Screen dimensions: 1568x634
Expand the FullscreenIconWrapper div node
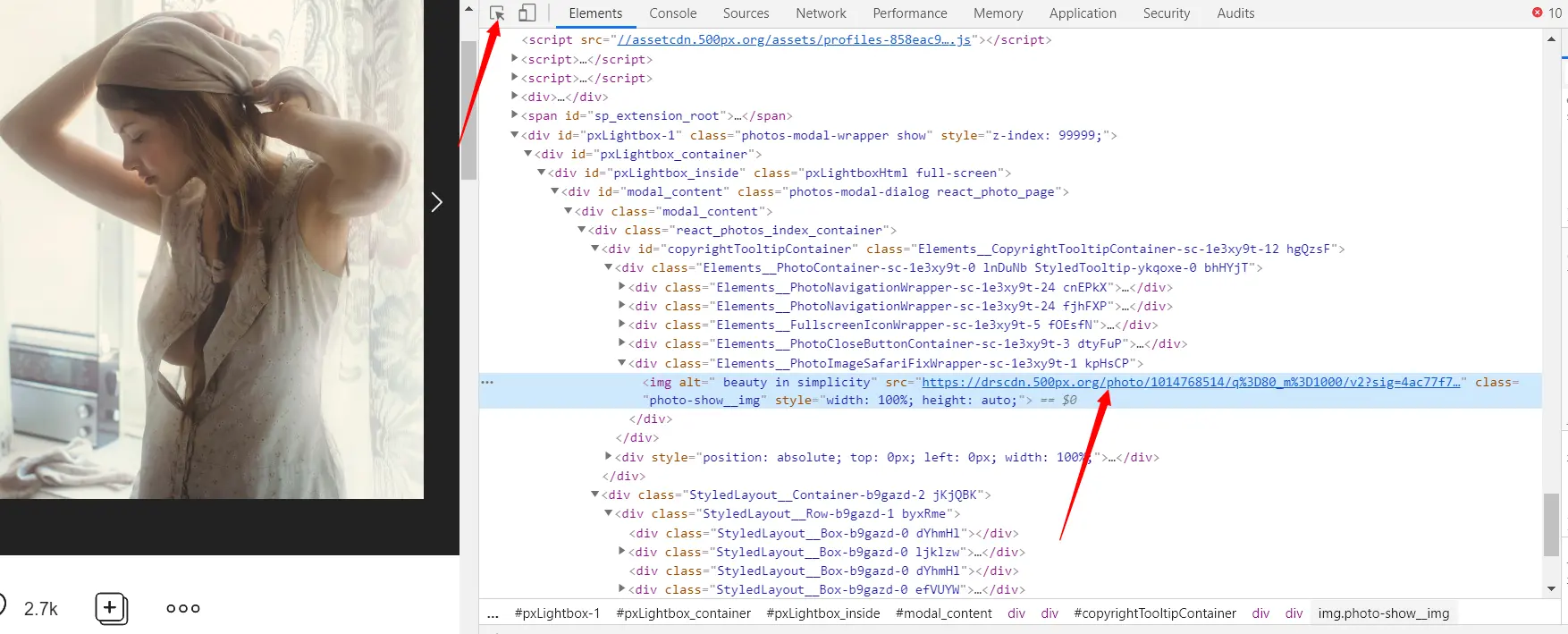(622, 325)
